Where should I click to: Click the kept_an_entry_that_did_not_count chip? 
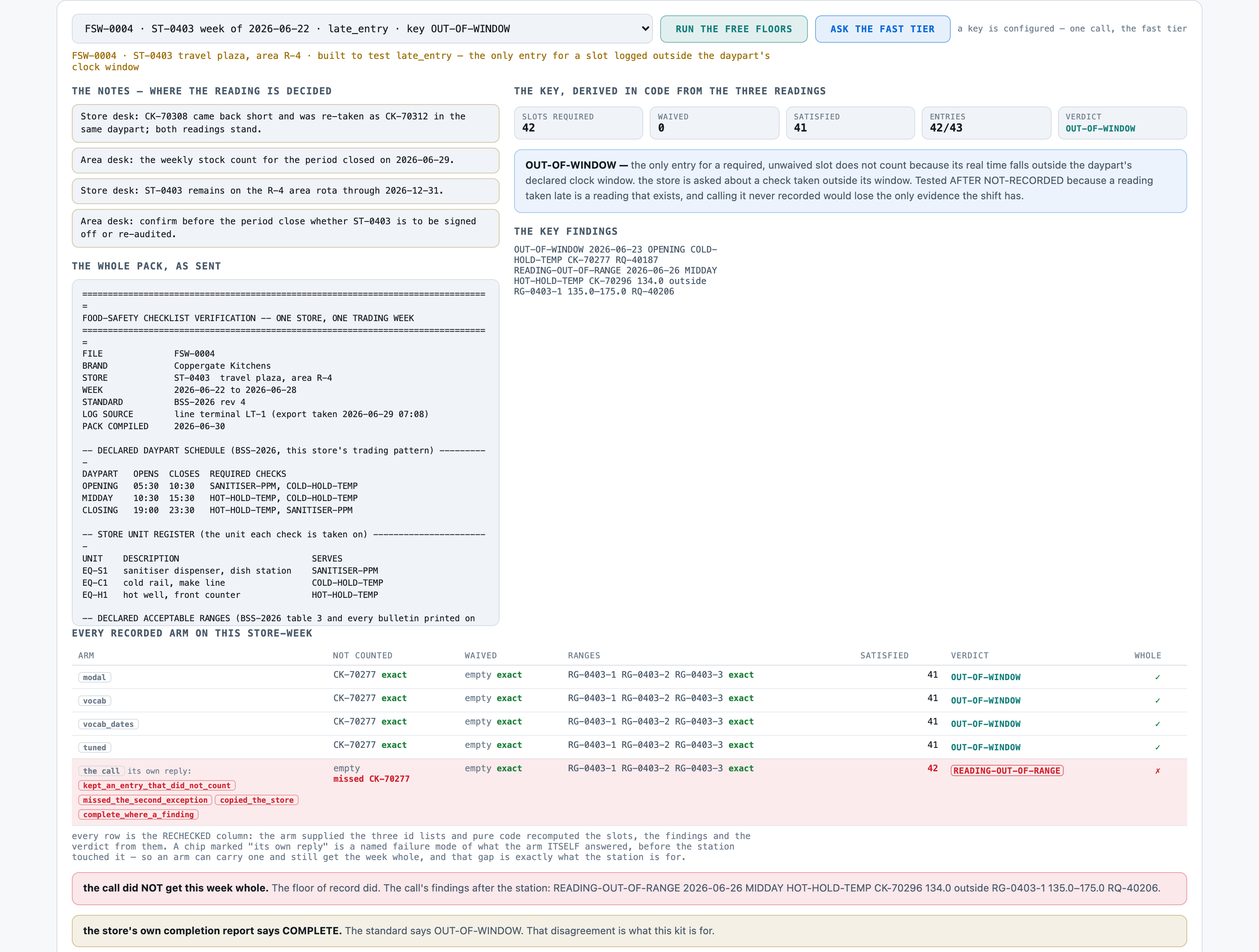point(157,785)
